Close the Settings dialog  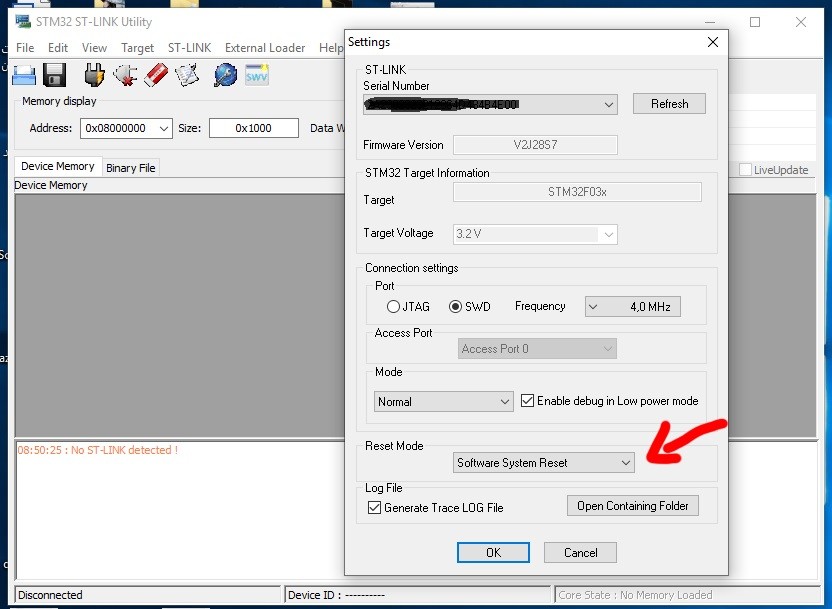713,42
